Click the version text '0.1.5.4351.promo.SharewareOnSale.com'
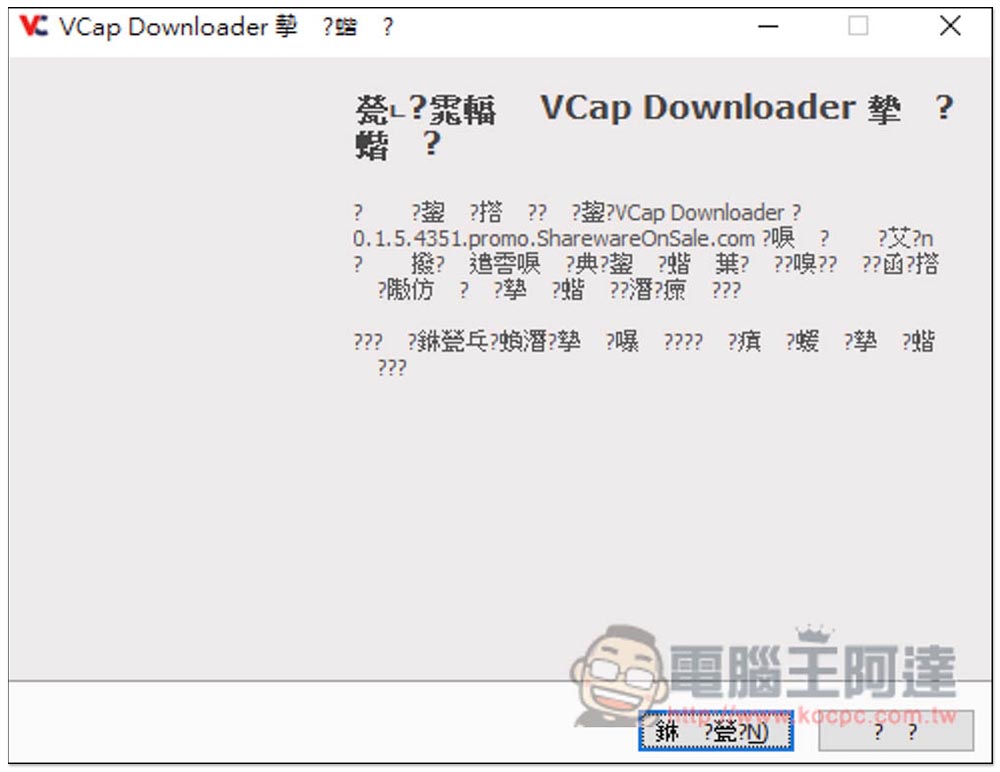Image resolution: width=1000 pixels, height=772 pixels. point(554,239)
